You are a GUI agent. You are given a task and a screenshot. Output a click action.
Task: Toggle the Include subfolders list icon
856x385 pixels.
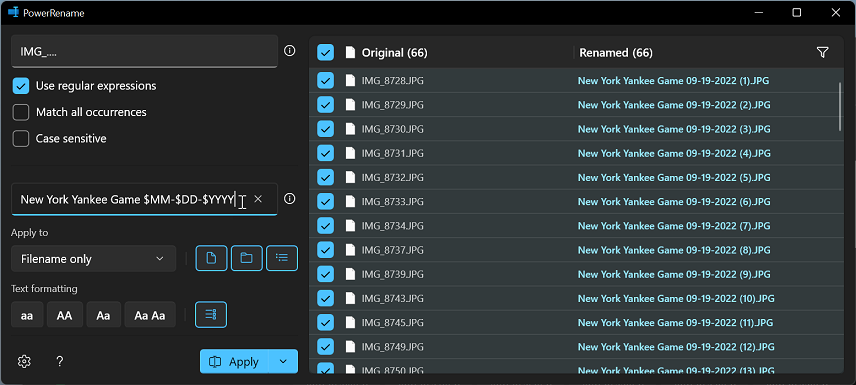[282, 258]
